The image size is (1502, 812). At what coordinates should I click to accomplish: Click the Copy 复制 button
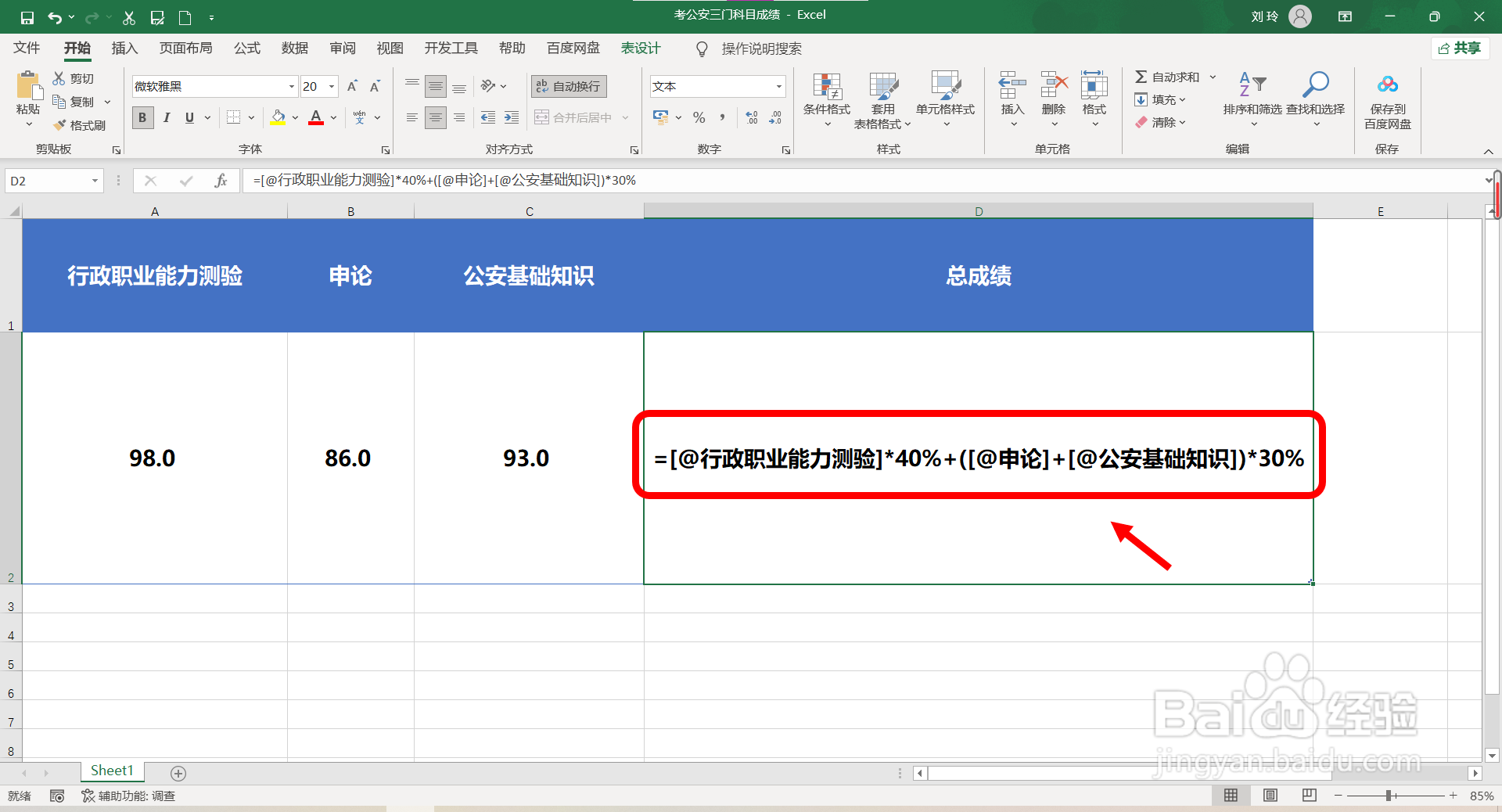74,102
